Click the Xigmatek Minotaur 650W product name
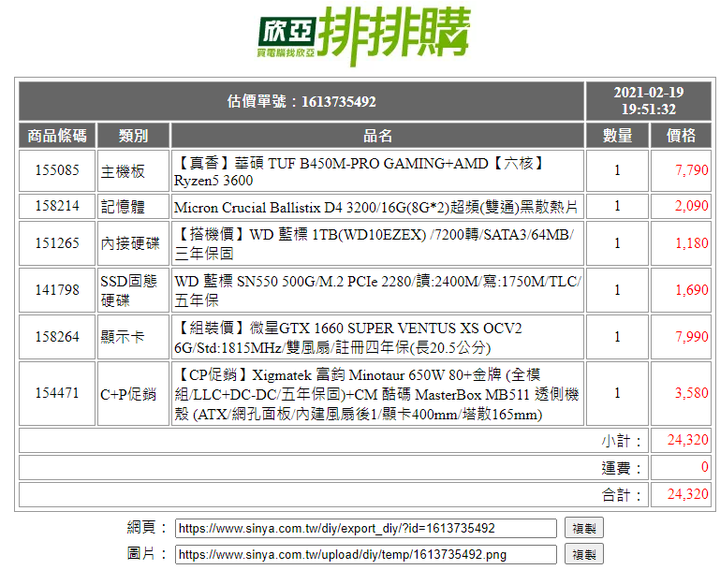Image resolution: width=720 pixels, height=570 pixels. 377,394
